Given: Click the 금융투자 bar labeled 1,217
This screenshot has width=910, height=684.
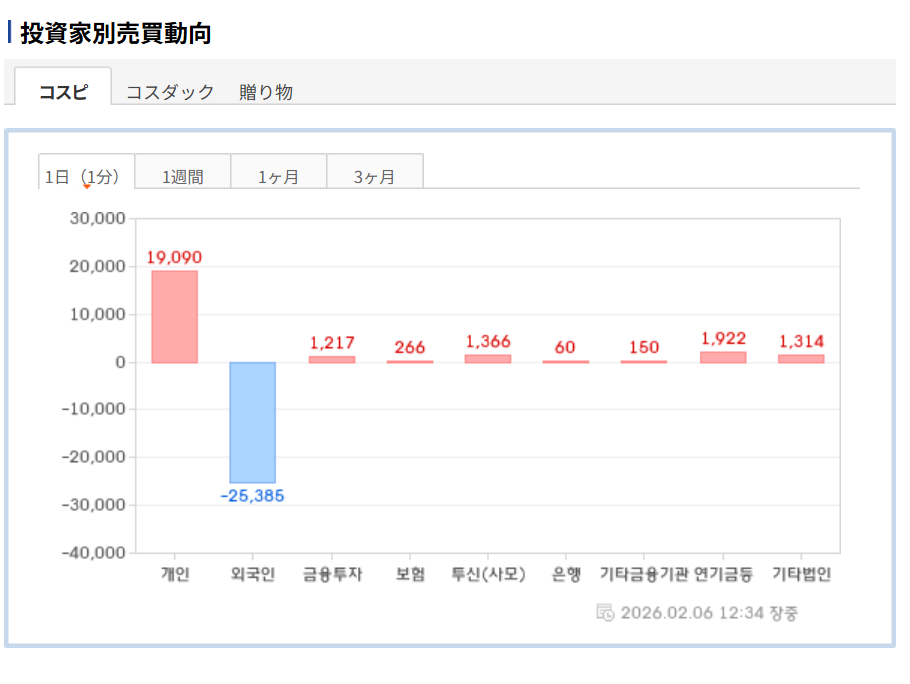Looking at the screenshot, I should pyautogui.click(x=332, y=359).
